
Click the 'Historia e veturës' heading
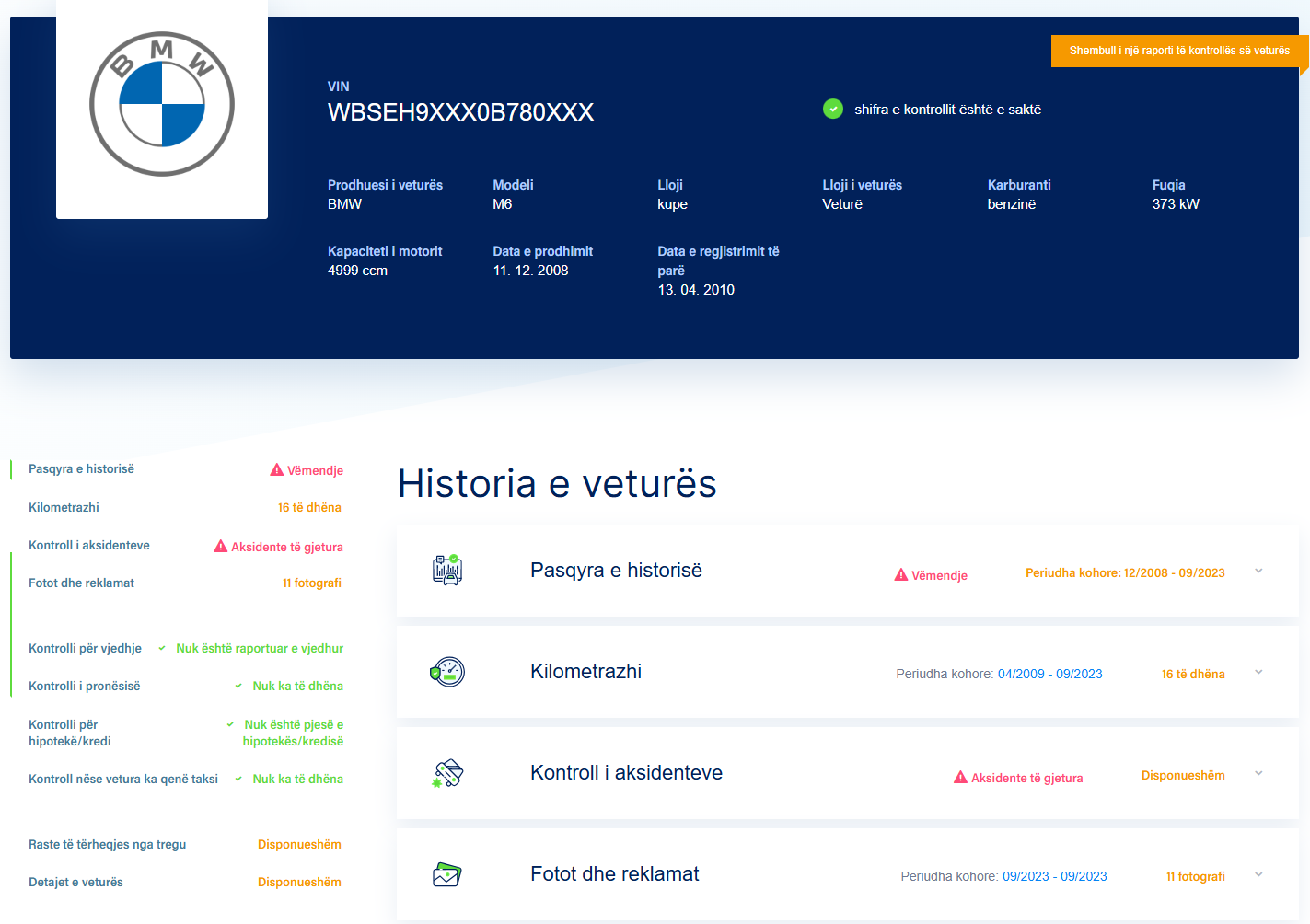pos(557,483)
